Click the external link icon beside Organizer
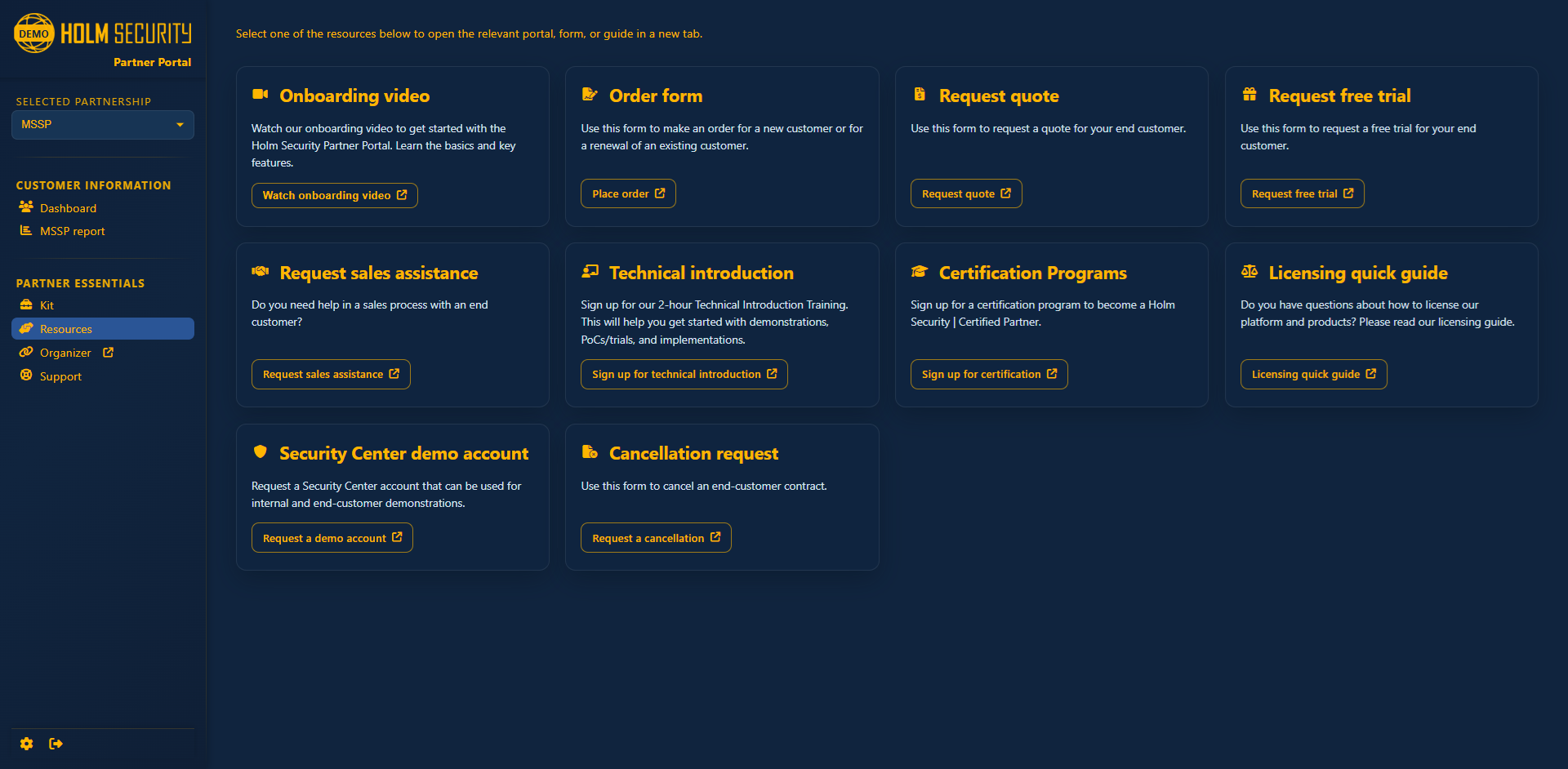This screenshot has height=769, width=1568. [x=108, y=353]
